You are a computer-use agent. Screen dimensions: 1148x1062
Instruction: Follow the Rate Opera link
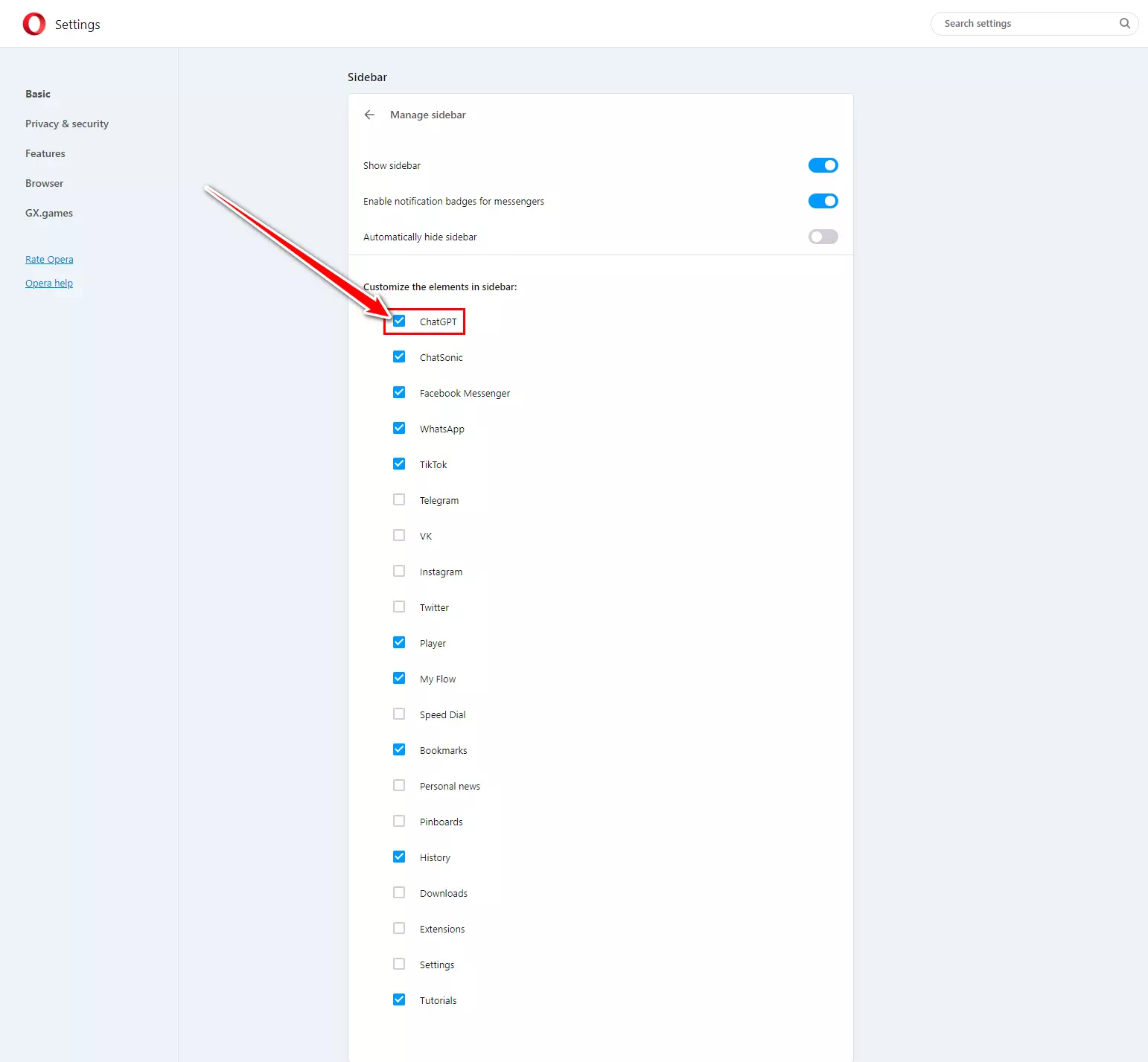pos(49,259)
